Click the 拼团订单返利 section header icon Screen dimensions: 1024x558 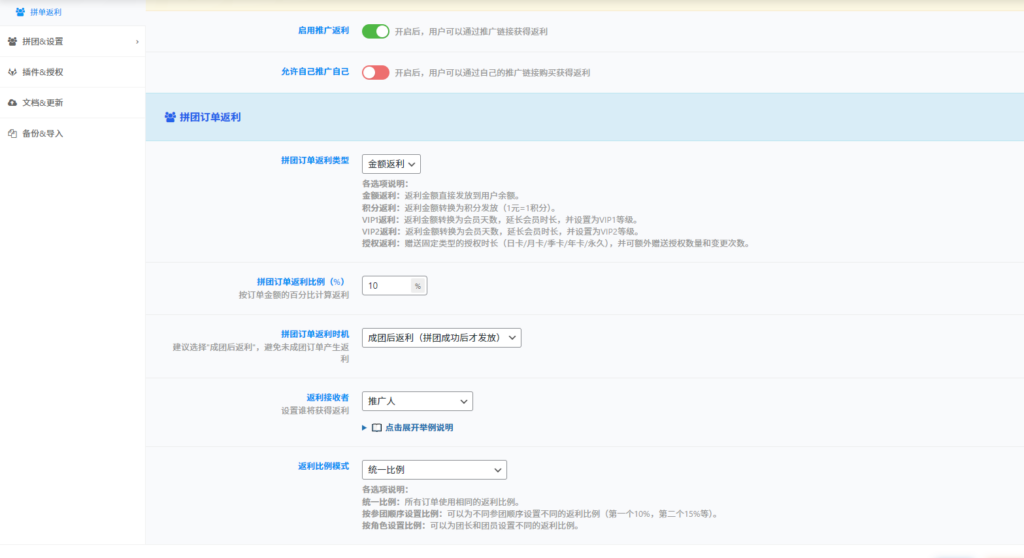(170, 117)
